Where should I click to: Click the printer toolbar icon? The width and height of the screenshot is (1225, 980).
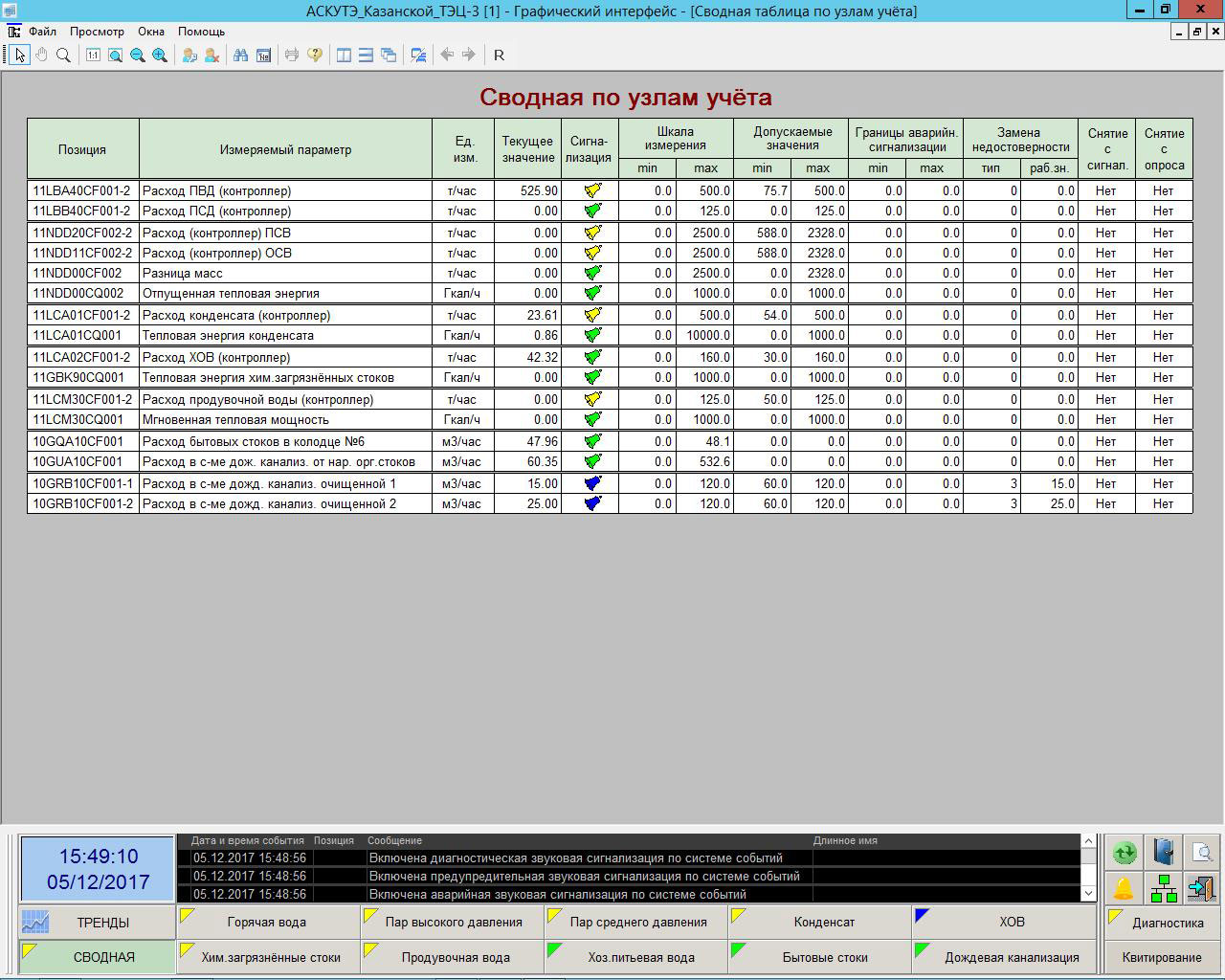click(292, 55)
